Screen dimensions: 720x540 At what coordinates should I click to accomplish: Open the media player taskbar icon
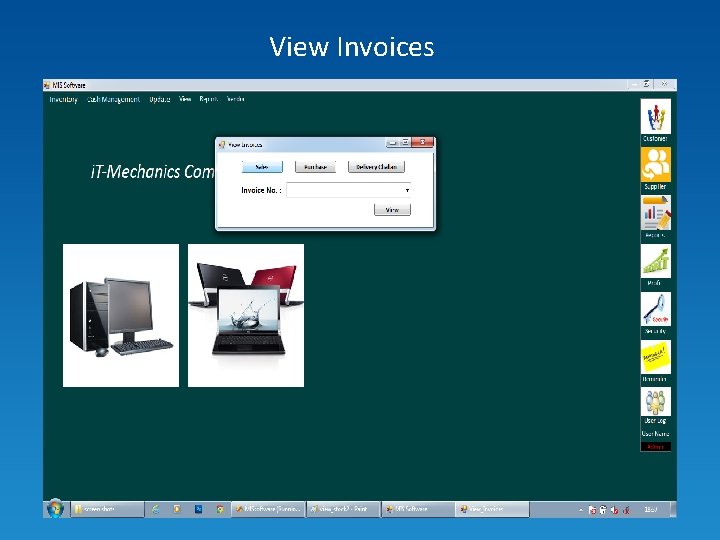[x=177, y=509]
